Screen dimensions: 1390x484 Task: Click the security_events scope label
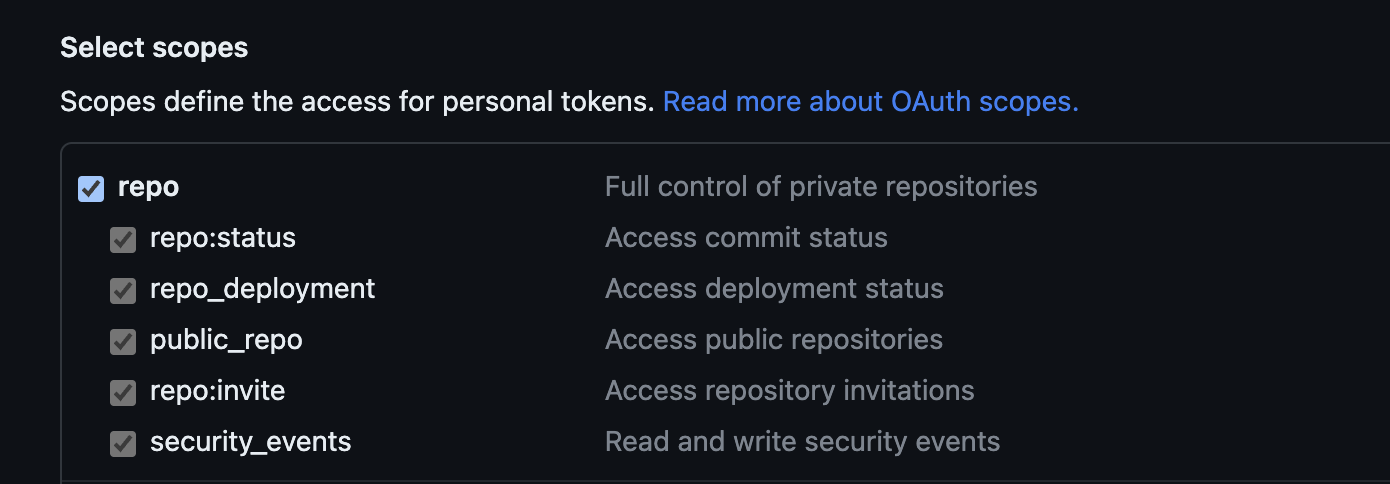251,442
